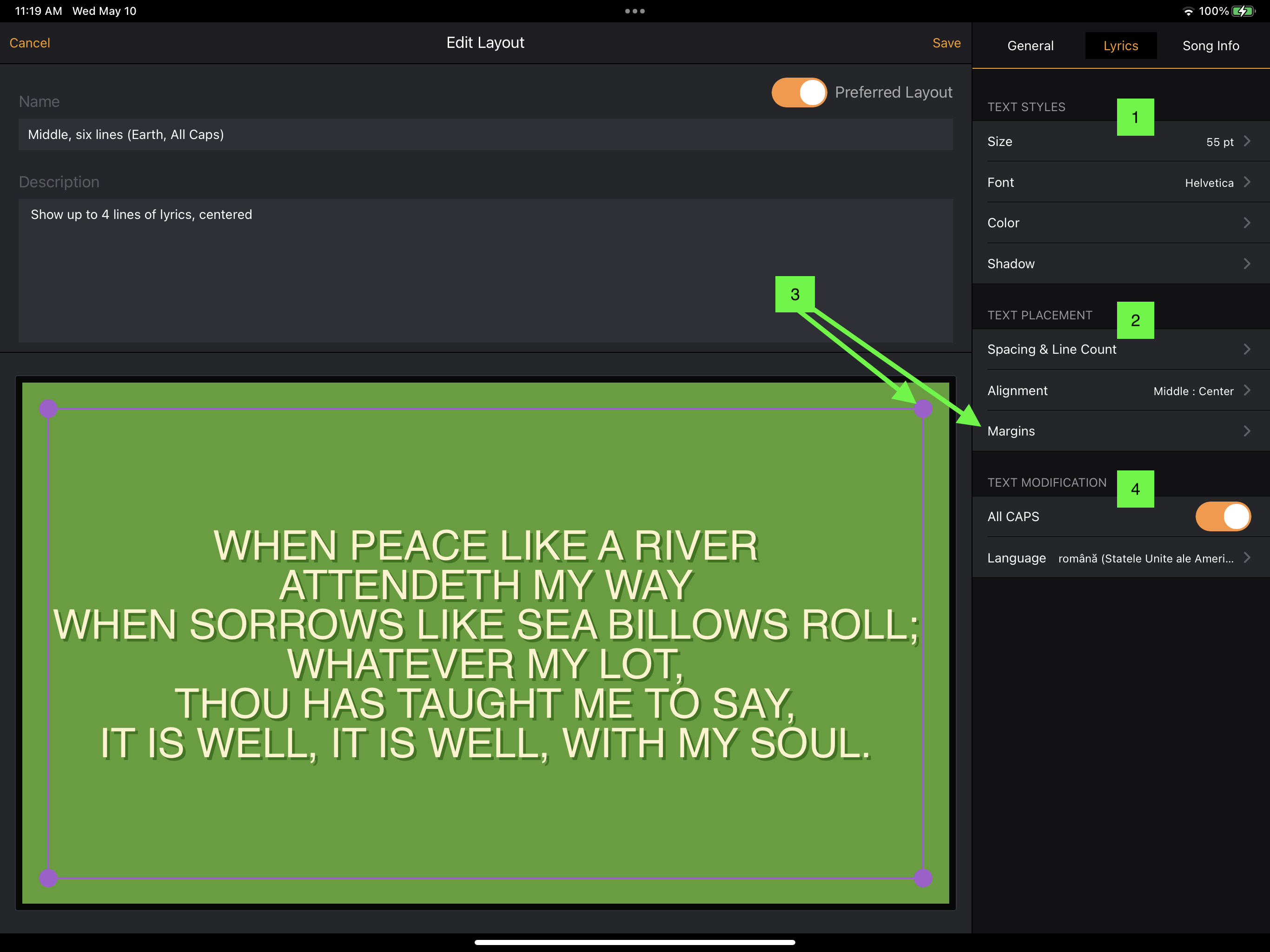Open the Font row chevron

(1246, 182)
